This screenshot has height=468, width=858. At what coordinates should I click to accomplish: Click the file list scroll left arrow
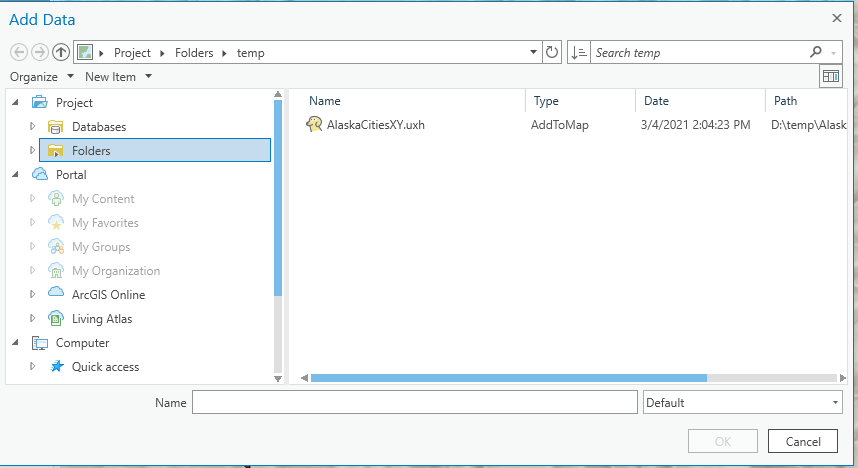click(x=304, y=378)
